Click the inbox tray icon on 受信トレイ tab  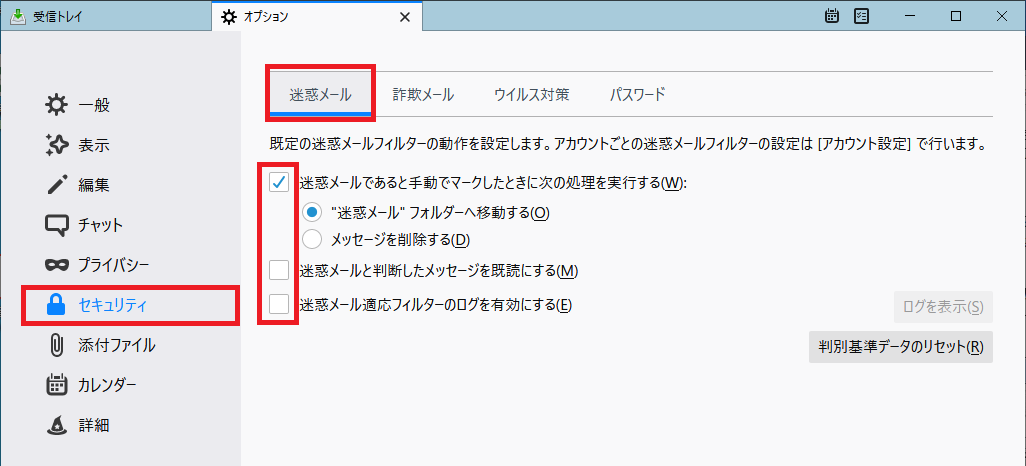[18, 16]
